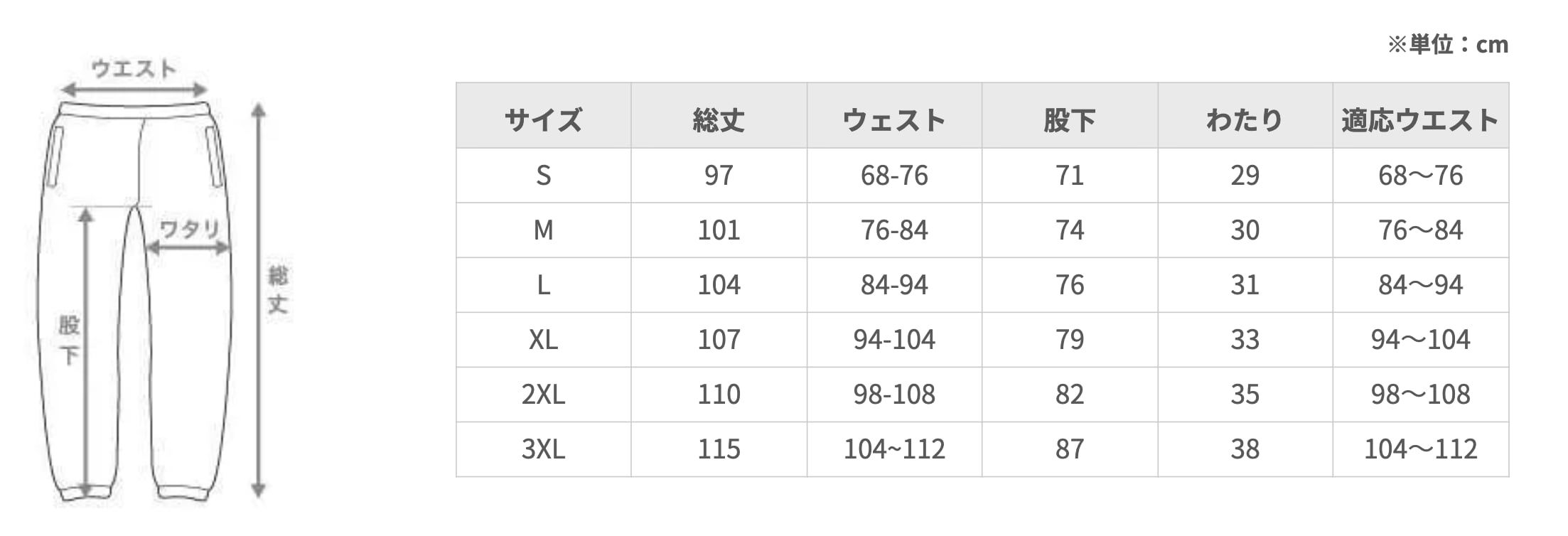Image resolution: width=1568 pixels, height=536 pixels.
Task: Select the M size row label
Action: [x=543, y=230]
